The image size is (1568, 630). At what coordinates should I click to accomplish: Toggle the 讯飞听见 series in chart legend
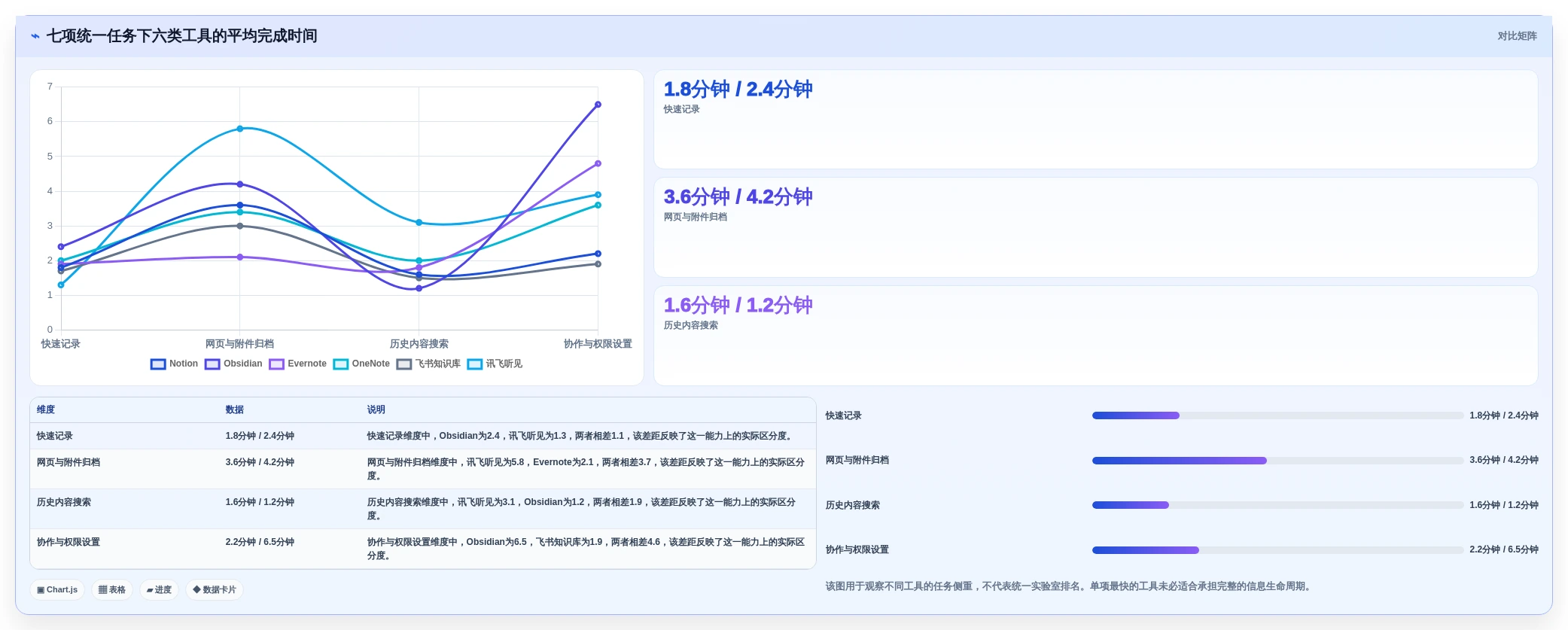coord(495,364)
